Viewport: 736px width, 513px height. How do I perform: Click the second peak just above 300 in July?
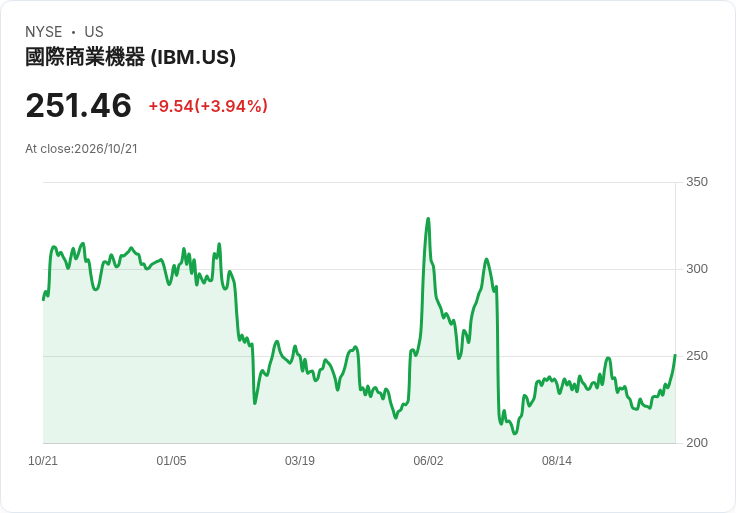pos(486,259)
